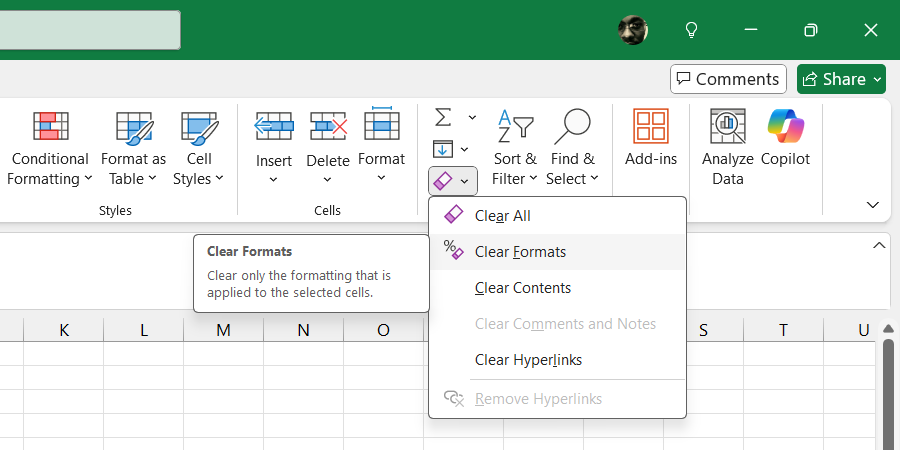Screen dimensions: 900x450
Task: Open Conditional Formatting menu
Action: click(50, 148)
